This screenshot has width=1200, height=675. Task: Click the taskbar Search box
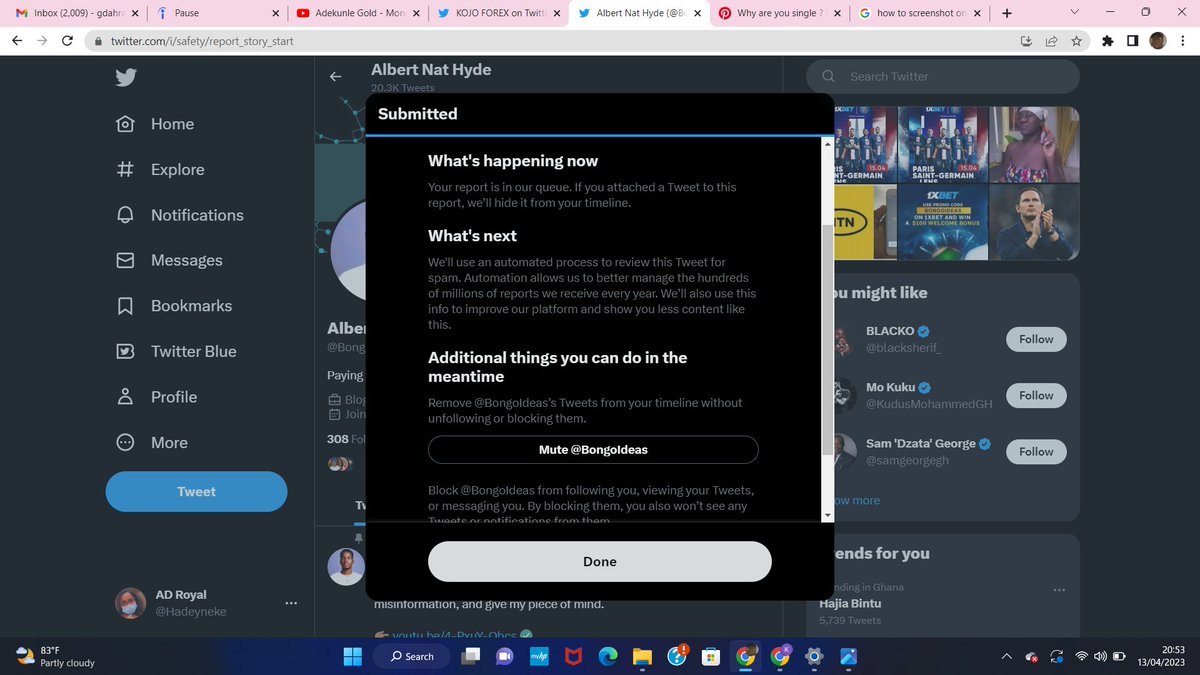click(x=412, y=656)
